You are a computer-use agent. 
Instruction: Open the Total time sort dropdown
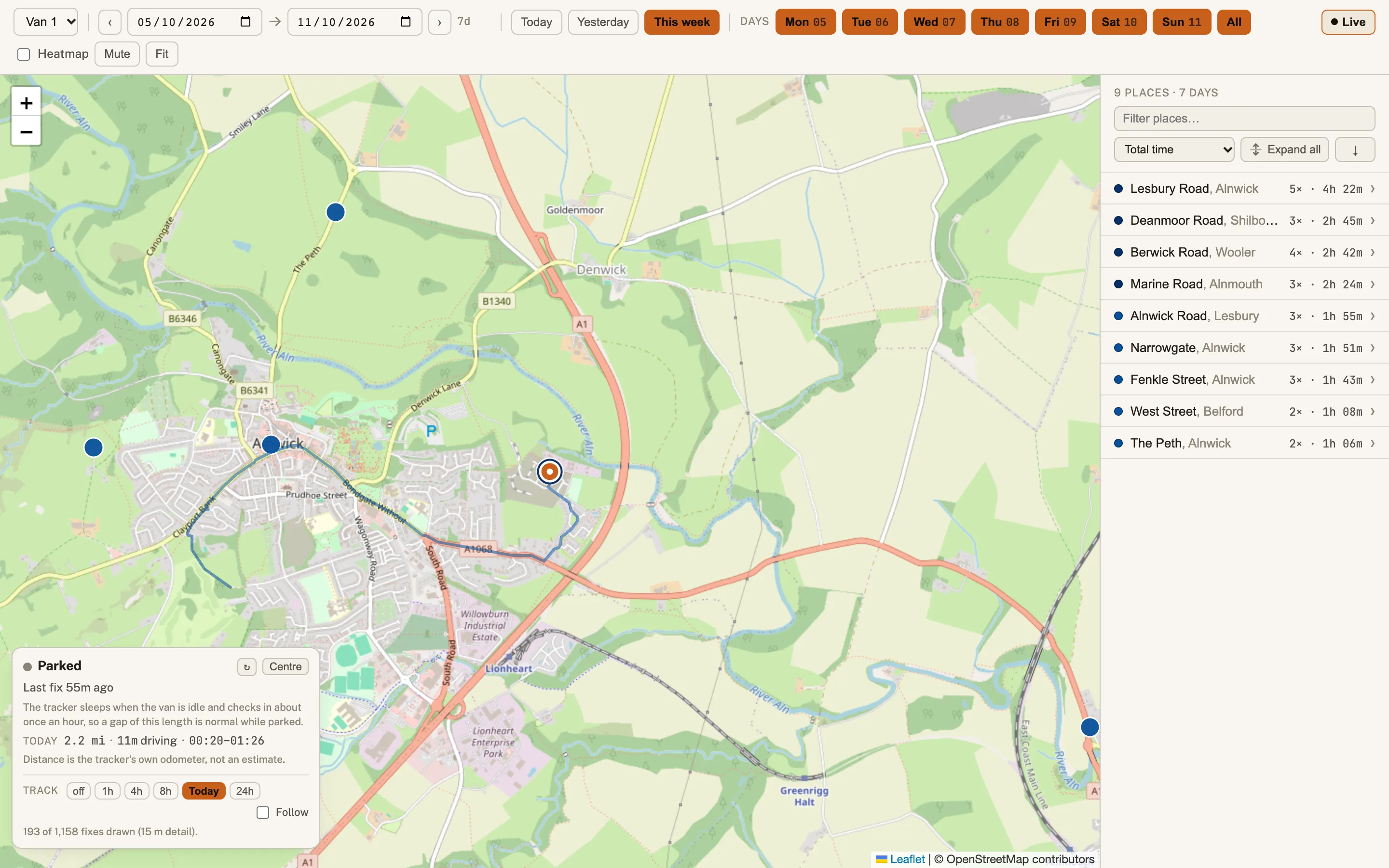coord(1174,150)
